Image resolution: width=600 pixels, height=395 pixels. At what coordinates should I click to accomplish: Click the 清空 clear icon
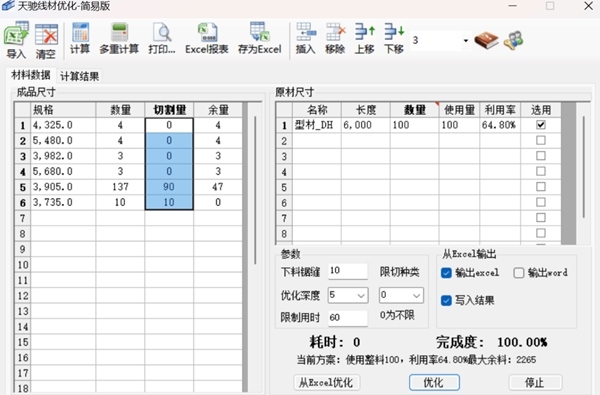click(46, 41)
